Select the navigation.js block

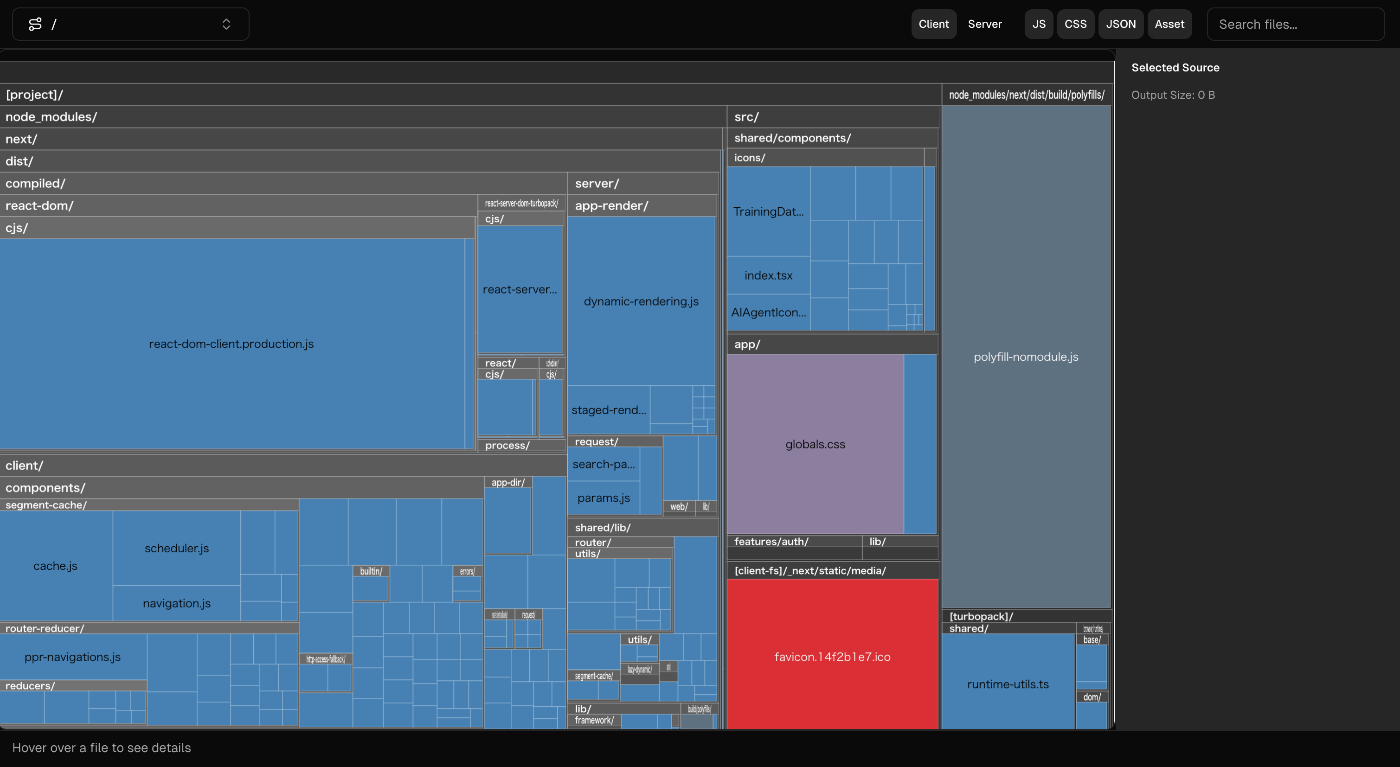point(177,603)
